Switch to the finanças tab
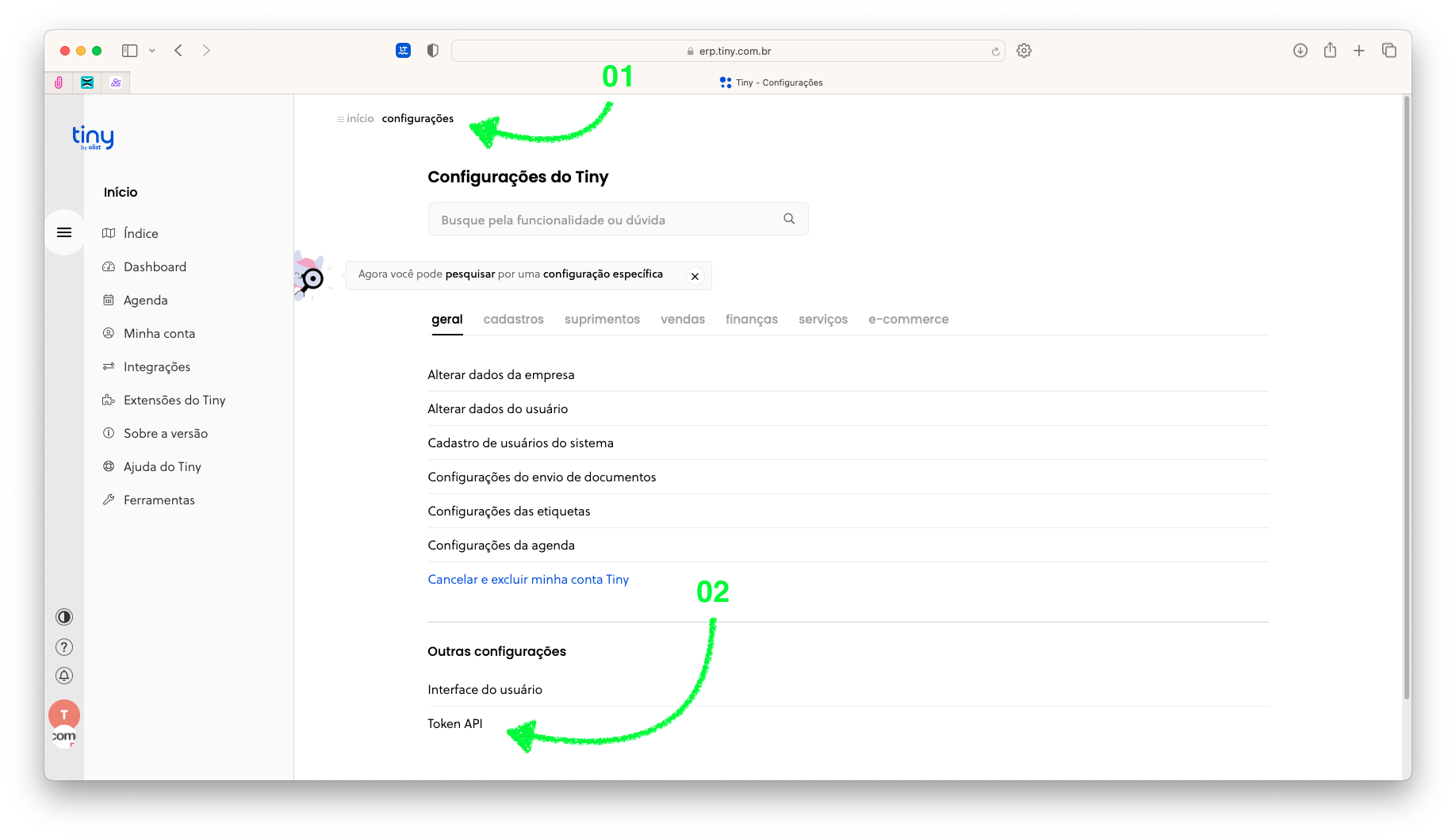 [752, 320]
